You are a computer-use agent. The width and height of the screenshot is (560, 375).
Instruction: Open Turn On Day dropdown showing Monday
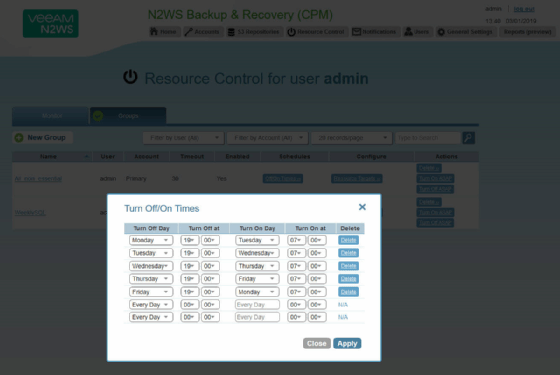coord(257,292)
